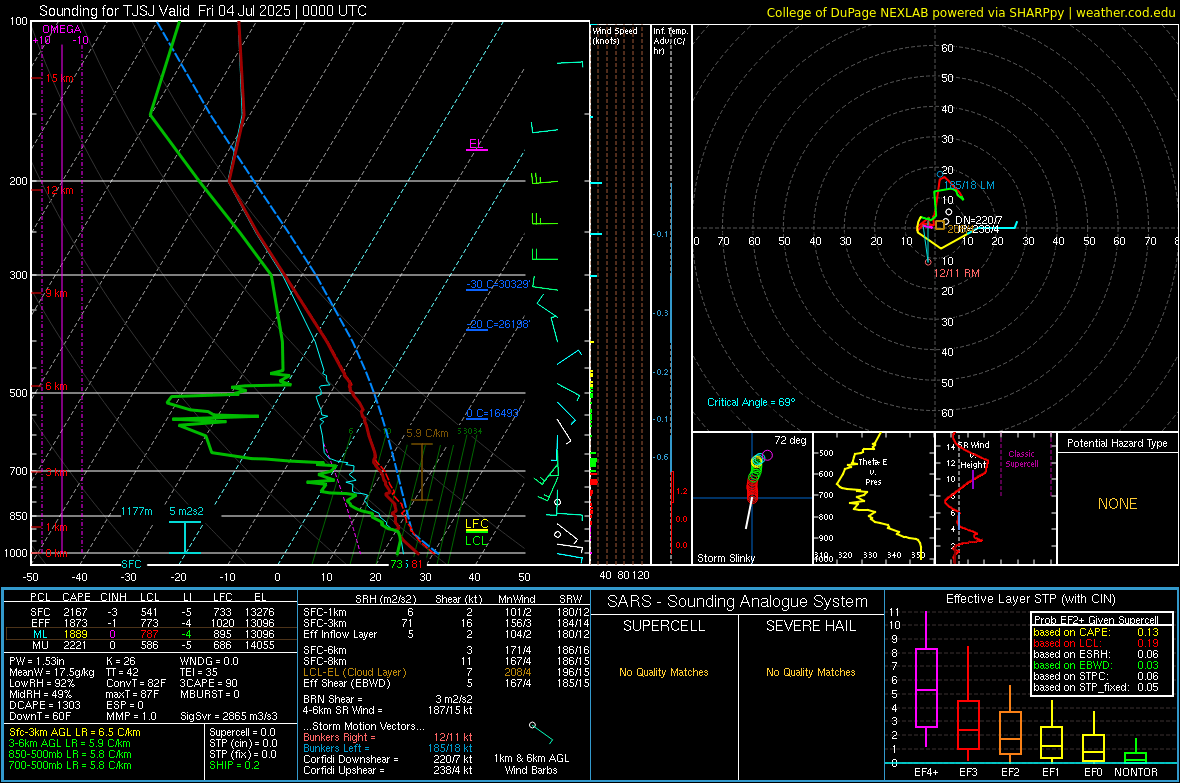Click the '72 deg' slinky tilt value
The image size is (1180, 783).
pos(790,440)
